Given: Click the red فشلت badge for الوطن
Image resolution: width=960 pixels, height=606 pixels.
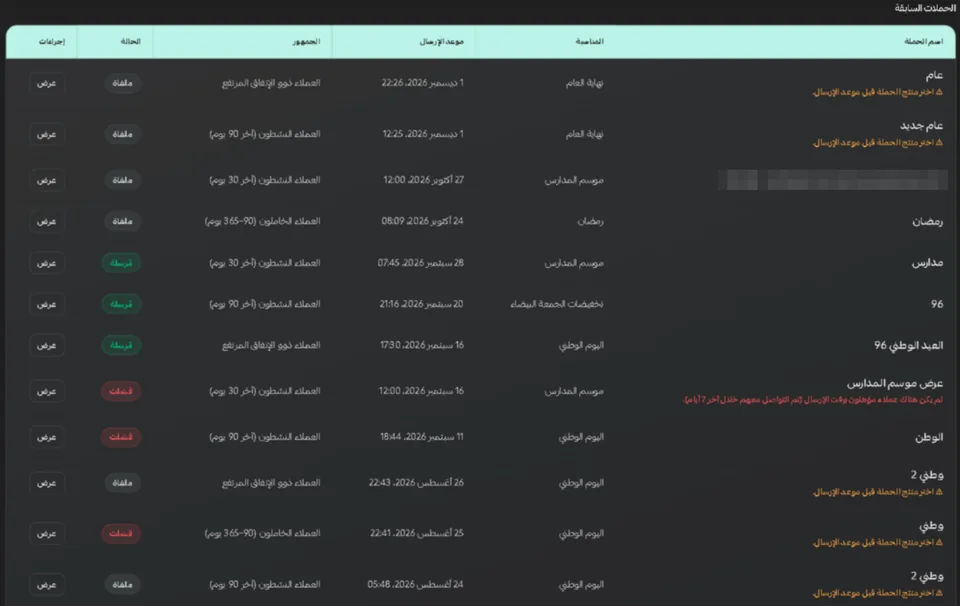Looking at the screenshot, I should point(121,437).
